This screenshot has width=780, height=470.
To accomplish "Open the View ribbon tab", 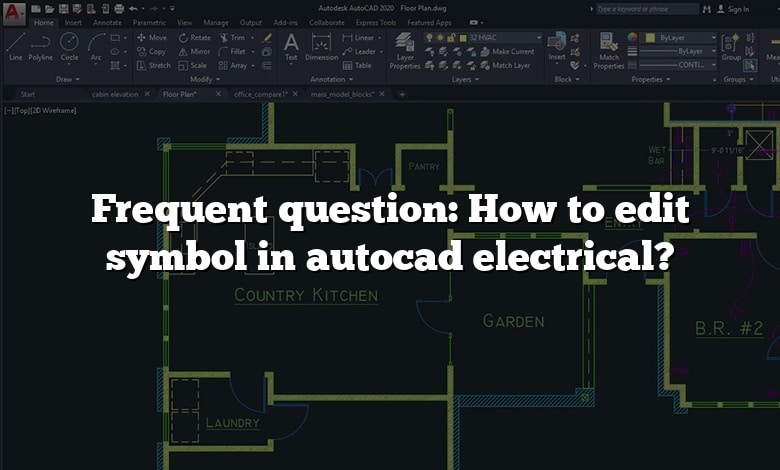I will pyautogui.click(x=185, y=22).
